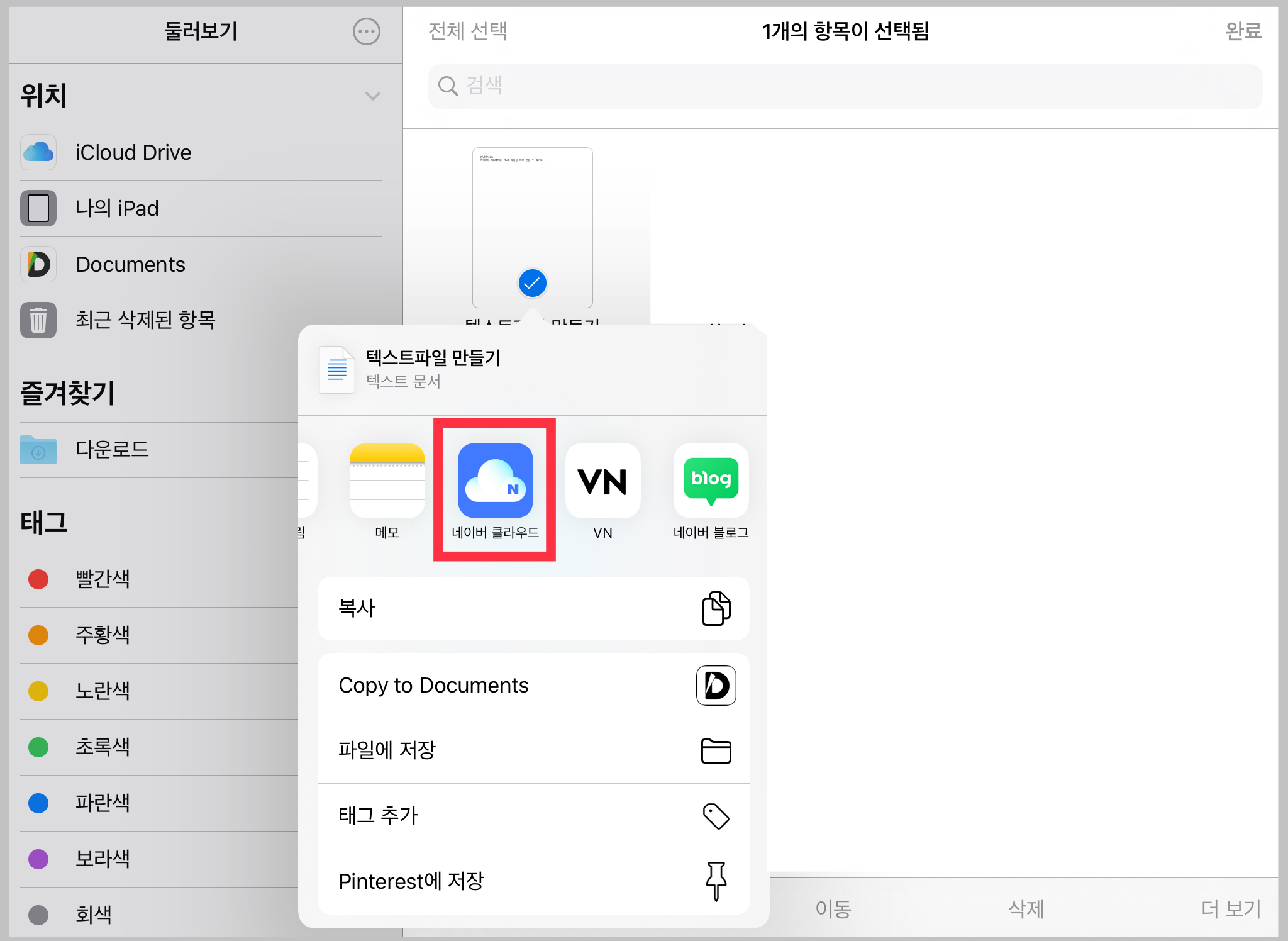Tap Pinterest에 저장 action
Screen dimensions: 1288x941
(x=533, y=881)
